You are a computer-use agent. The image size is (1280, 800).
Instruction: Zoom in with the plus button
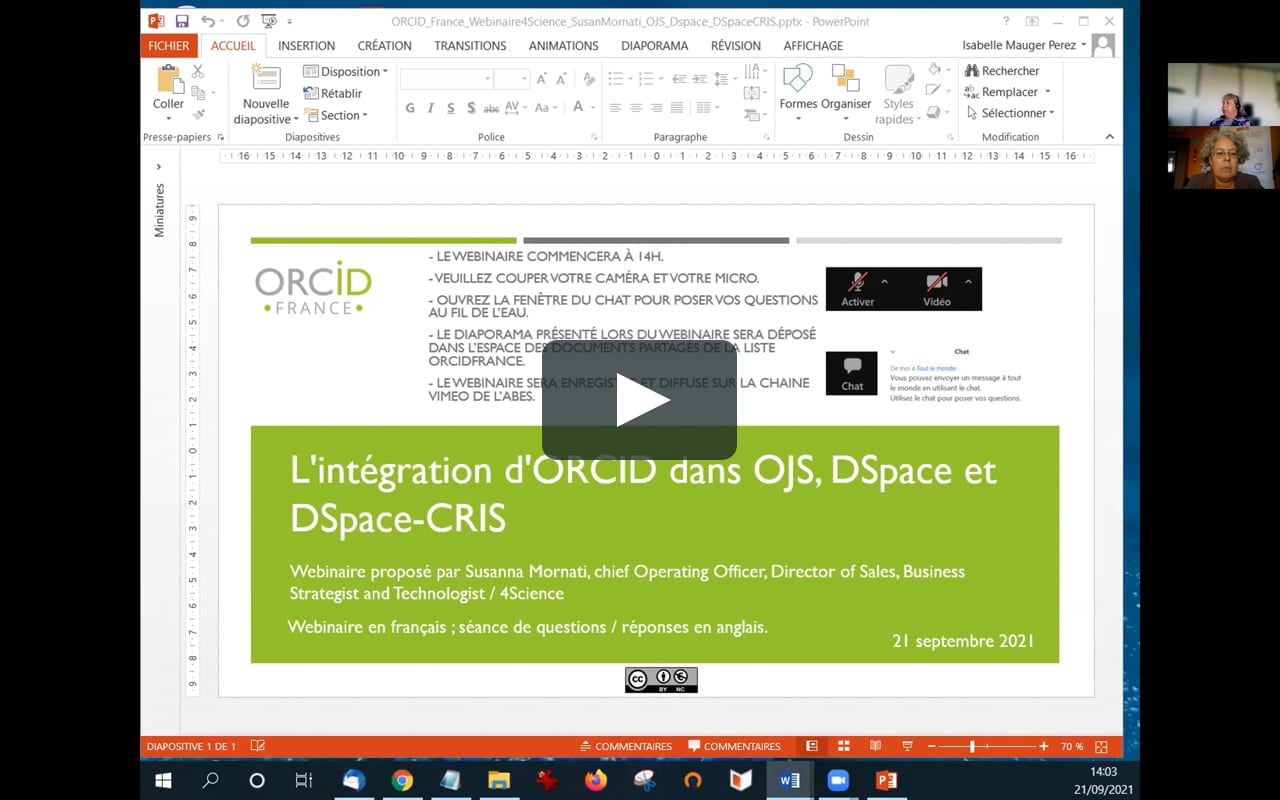coord(1043,746)
